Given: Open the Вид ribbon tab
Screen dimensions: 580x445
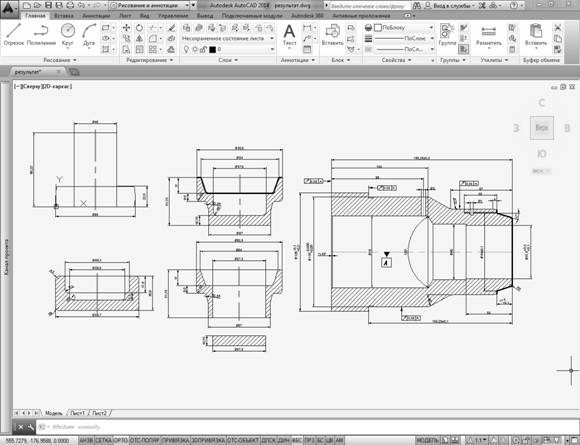Looking at the screenshot, I should [145, 16].
